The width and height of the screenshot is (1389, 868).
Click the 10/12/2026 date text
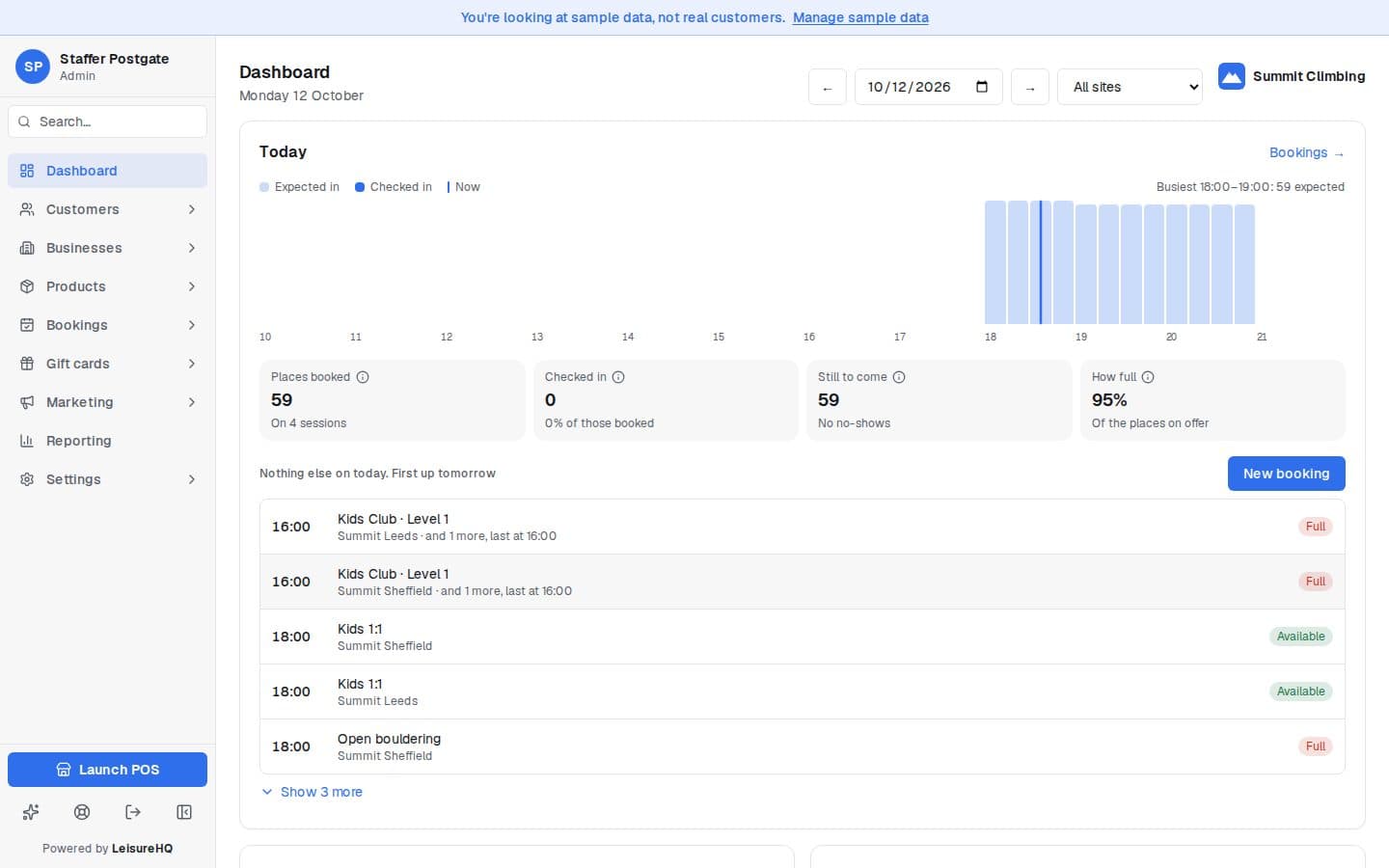pos(909,87)
